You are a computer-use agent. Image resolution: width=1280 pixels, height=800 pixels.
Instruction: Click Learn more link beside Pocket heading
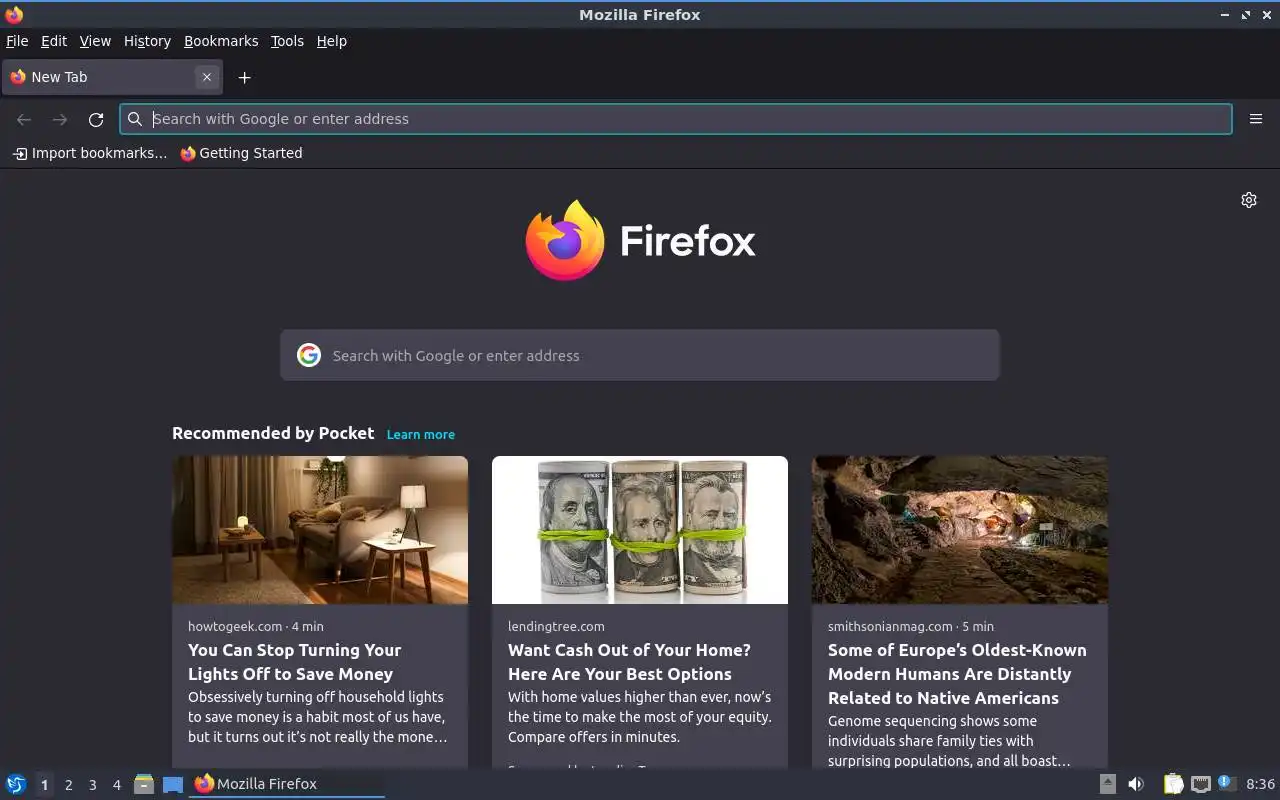click(421, 434)
